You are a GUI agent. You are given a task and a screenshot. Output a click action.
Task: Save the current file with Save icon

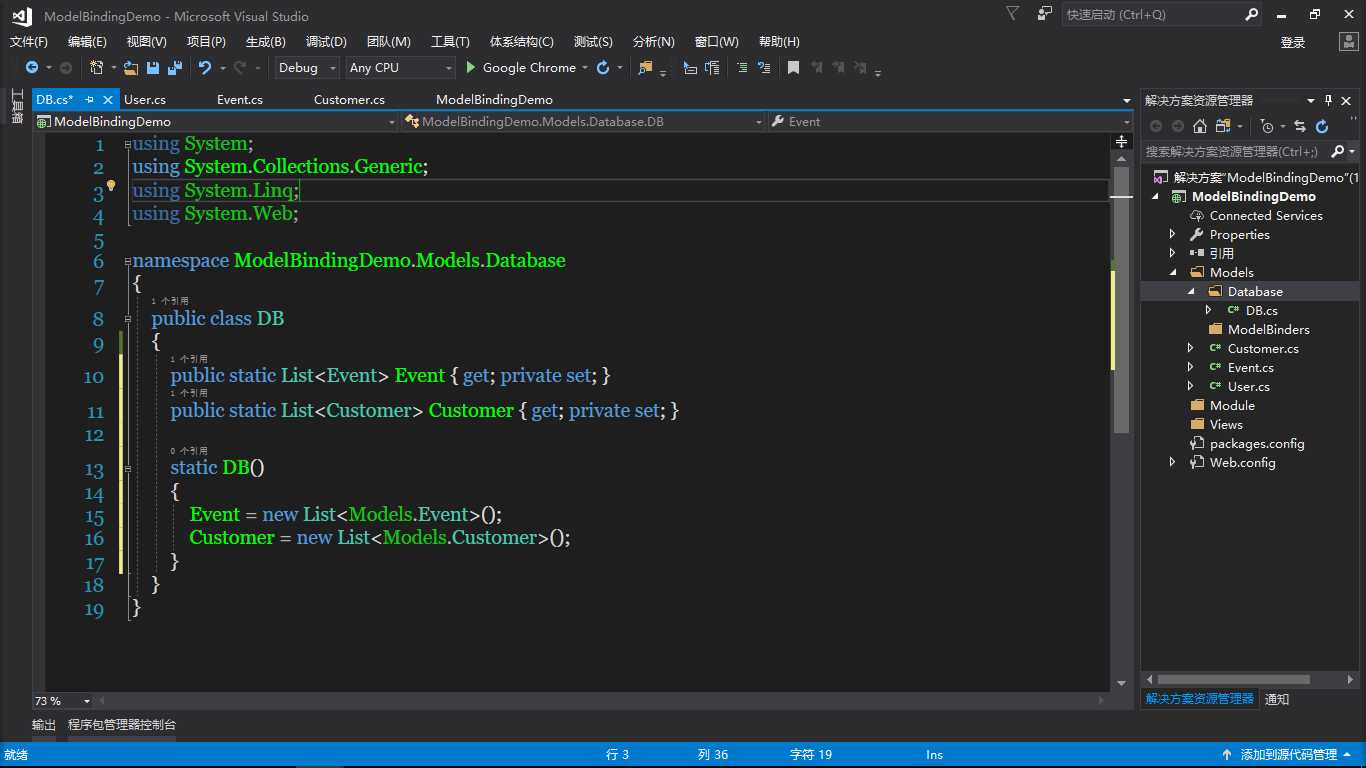153,68
